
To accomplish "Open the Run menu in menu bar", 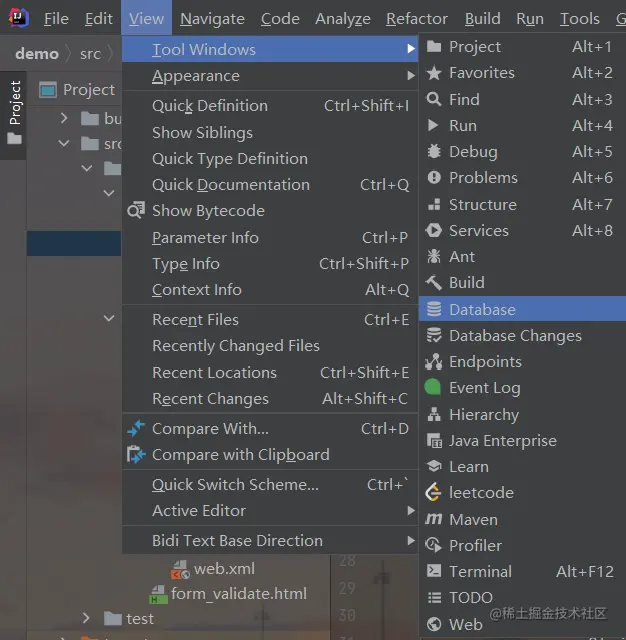I will (x=530, y=19).
